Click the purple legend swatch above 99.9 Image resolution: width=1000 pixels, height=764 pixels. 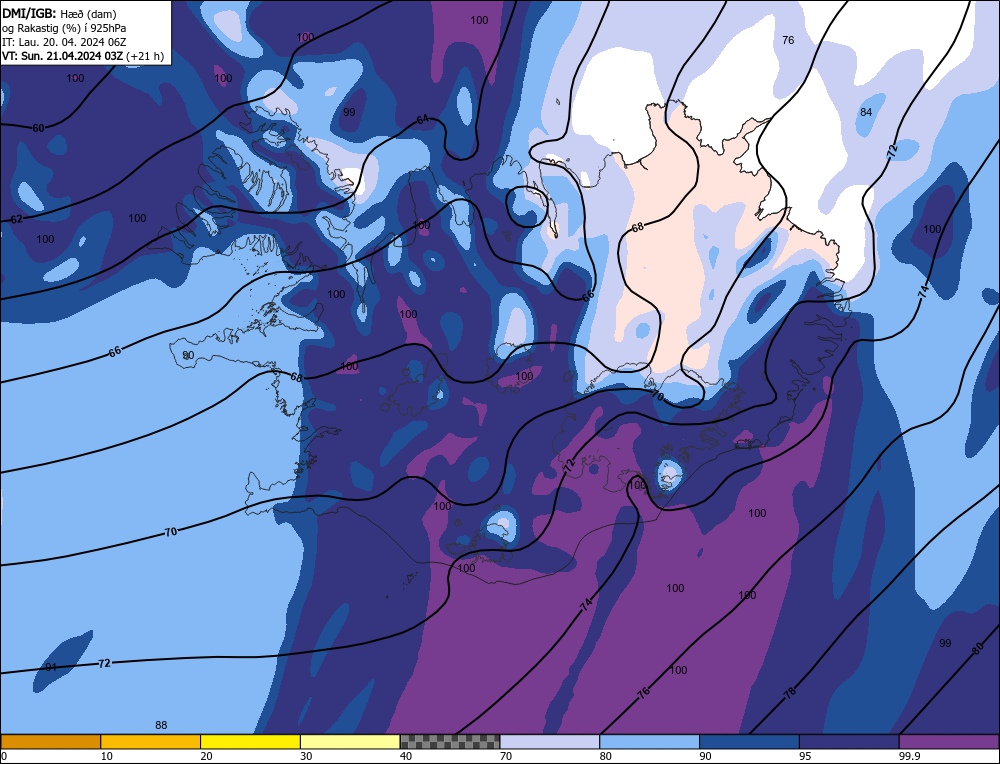point(949,742)
